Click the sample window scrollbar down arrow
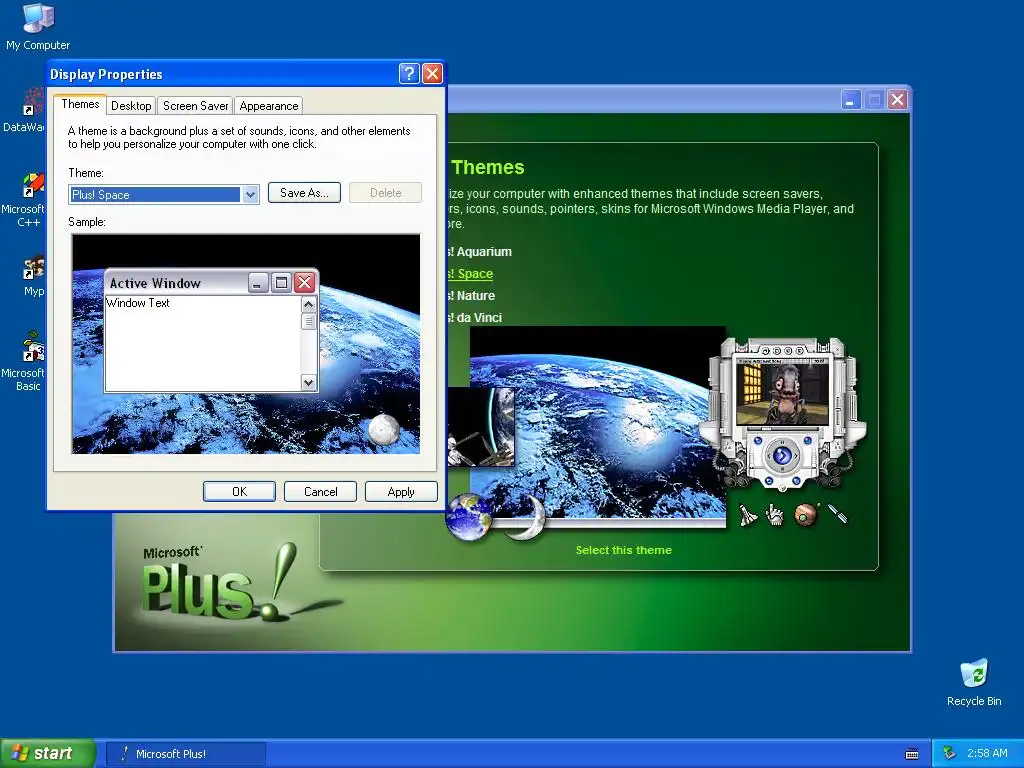Screen dimensions: 1024x768 pos(309,383)
